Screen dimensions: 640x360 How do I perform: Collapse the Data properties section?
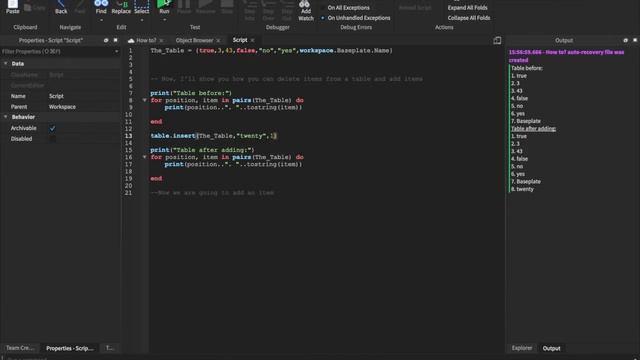click(x=6, y=64)
